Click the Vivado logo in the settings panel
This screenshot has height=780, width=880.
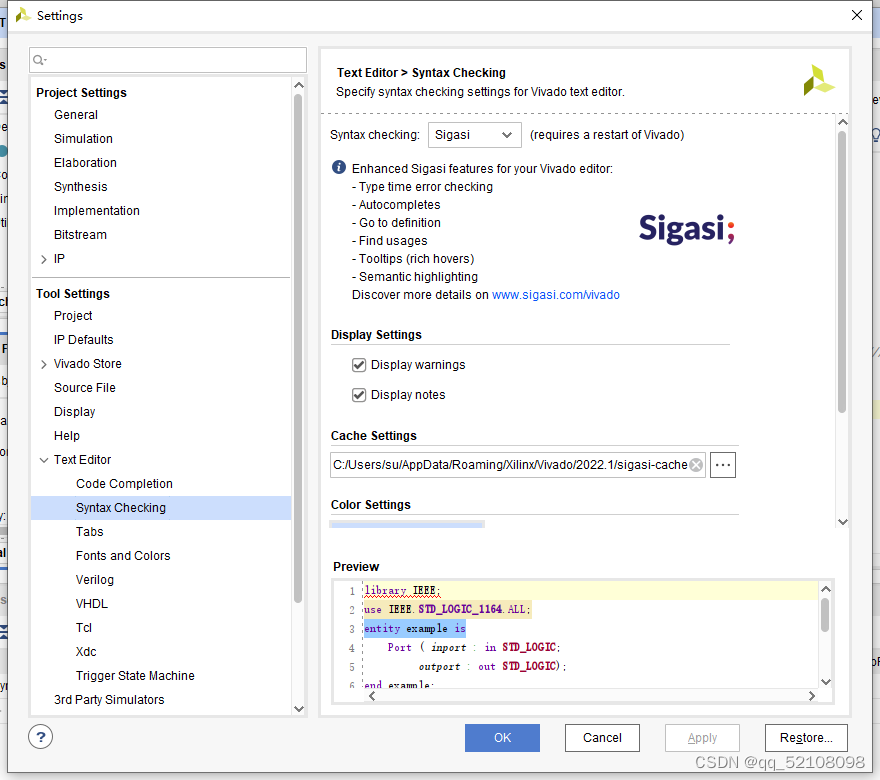point(819,79)
